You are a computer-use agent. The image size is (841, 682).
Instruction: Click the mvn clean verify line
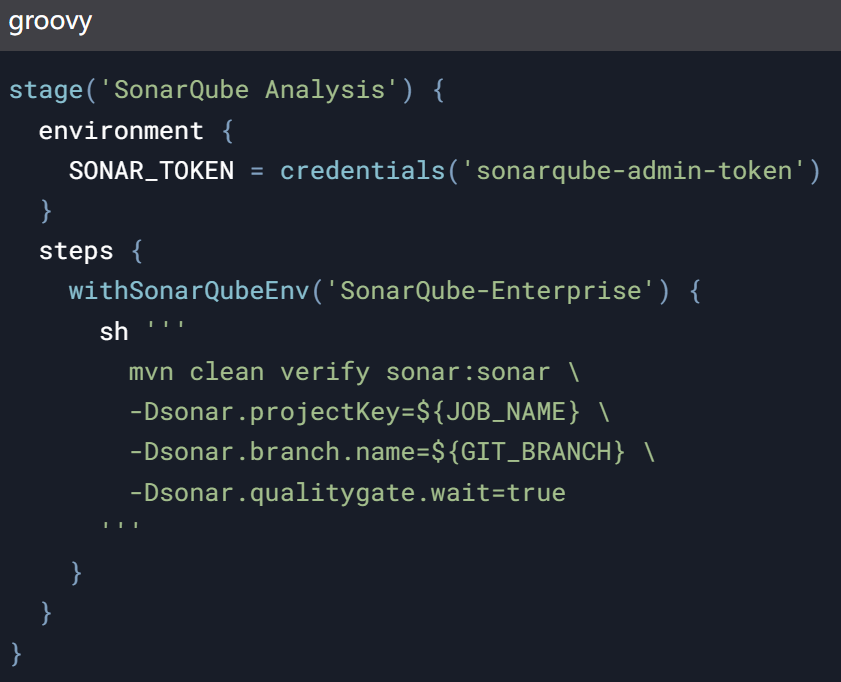(x=355, y=372)
